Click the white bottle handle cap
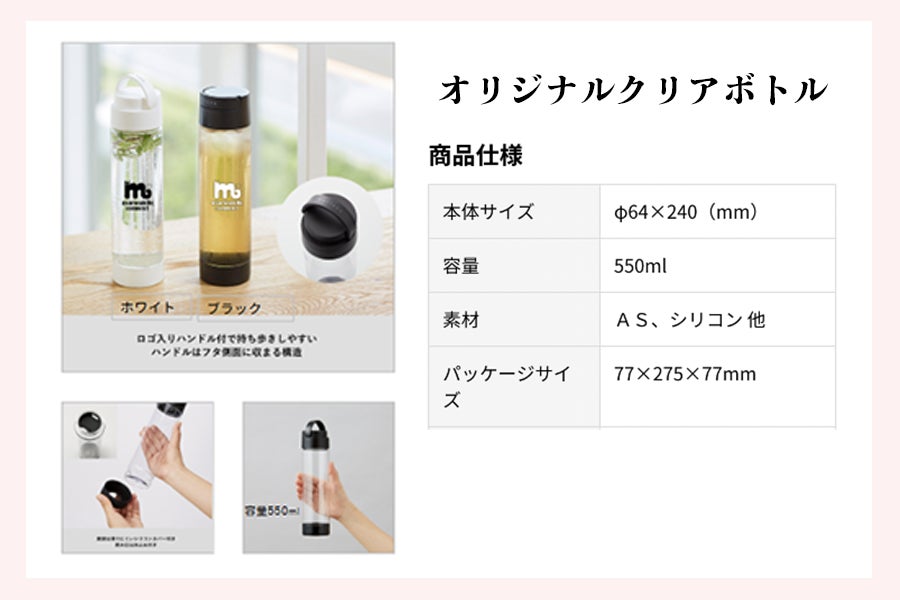 pos(137,102)
